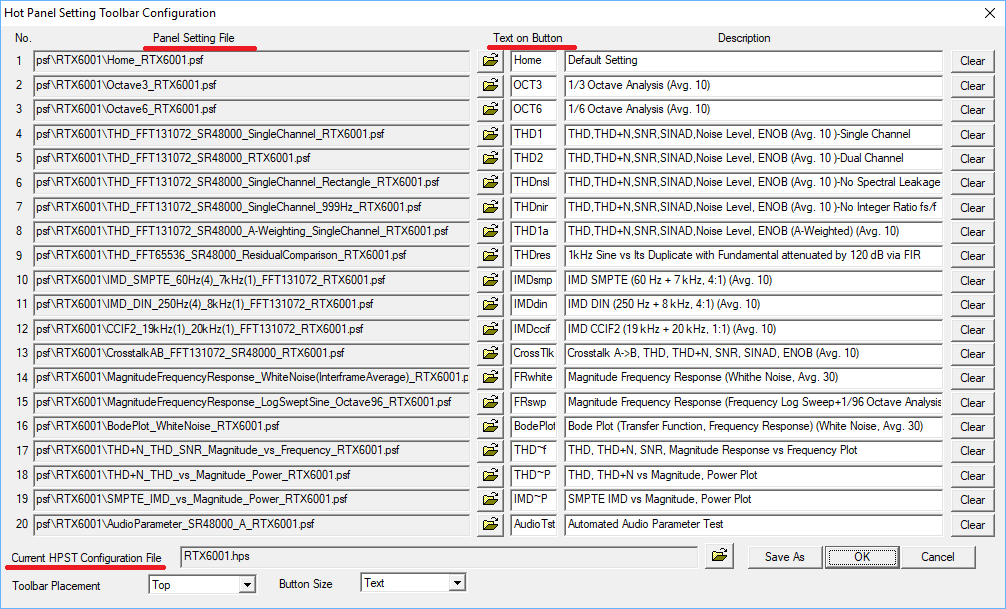Click Crosstalk A->B description field
This screenshot has height=609, width=1006.
point(753,354)
